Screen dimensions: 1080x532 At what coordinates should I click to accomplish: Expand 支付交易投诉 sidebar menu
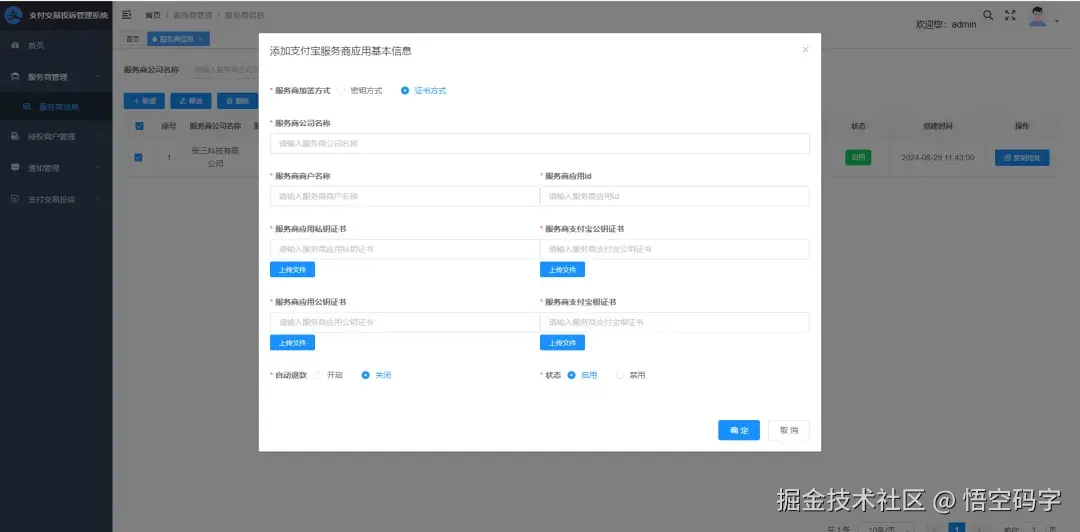[56, 199]
